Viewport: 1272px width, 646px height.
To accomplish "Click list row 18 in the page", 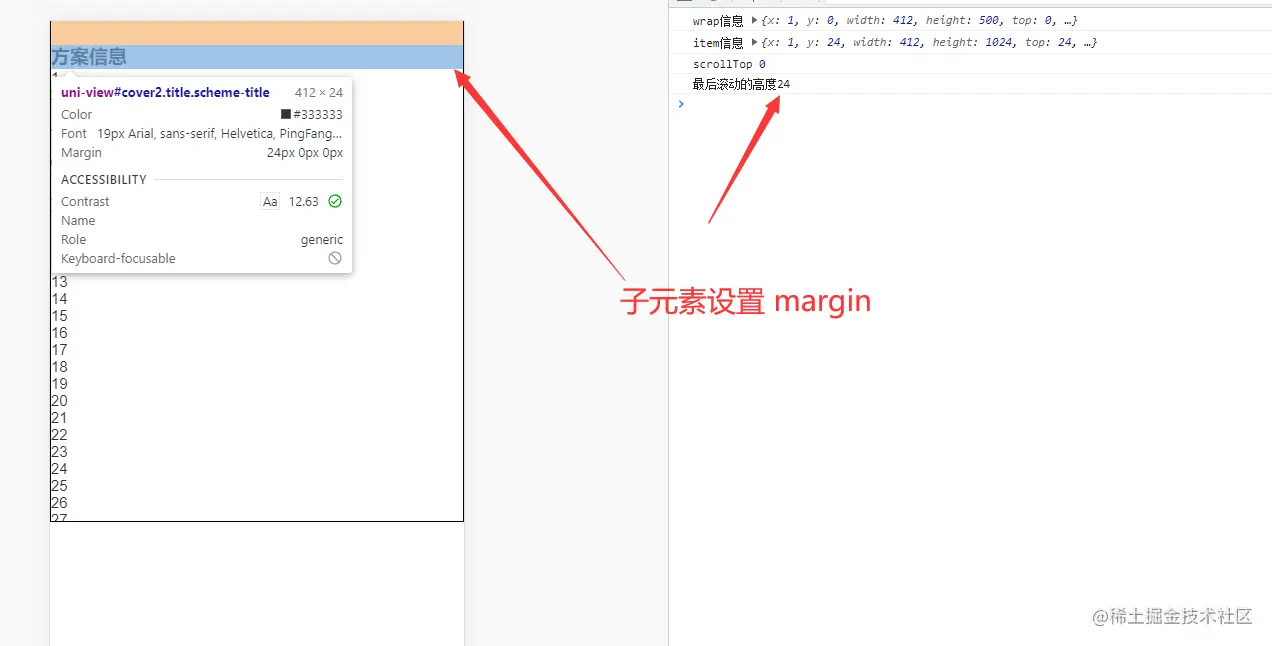I will click(59, 367).
